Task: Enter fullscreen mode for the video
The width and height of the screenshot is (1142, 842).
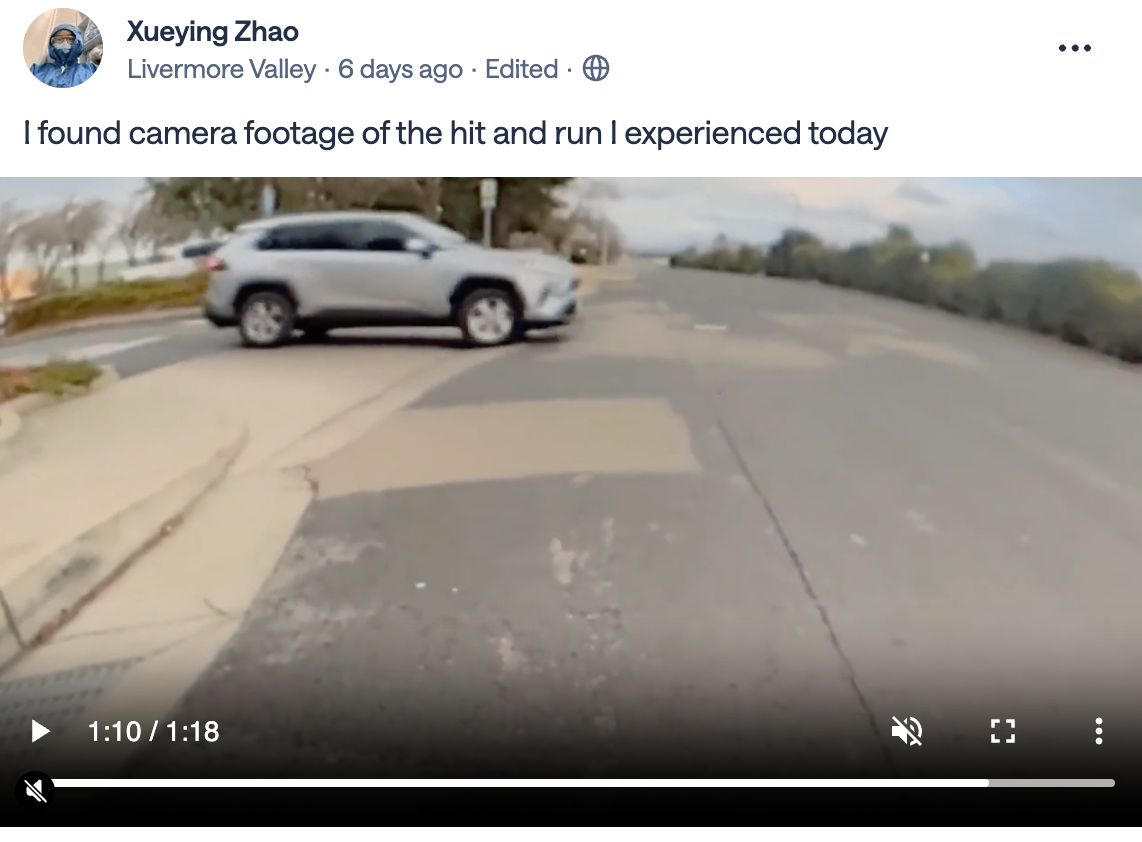Action: [x=1003, y=731]
